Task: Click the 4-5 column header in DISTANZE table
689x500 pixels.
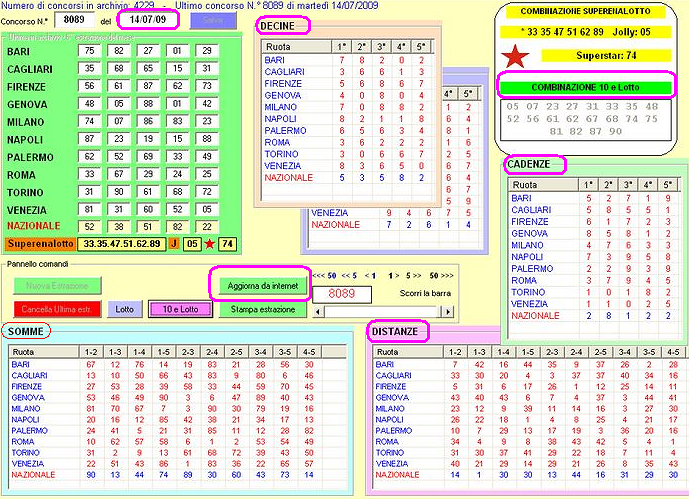Action: coord(673,352)
